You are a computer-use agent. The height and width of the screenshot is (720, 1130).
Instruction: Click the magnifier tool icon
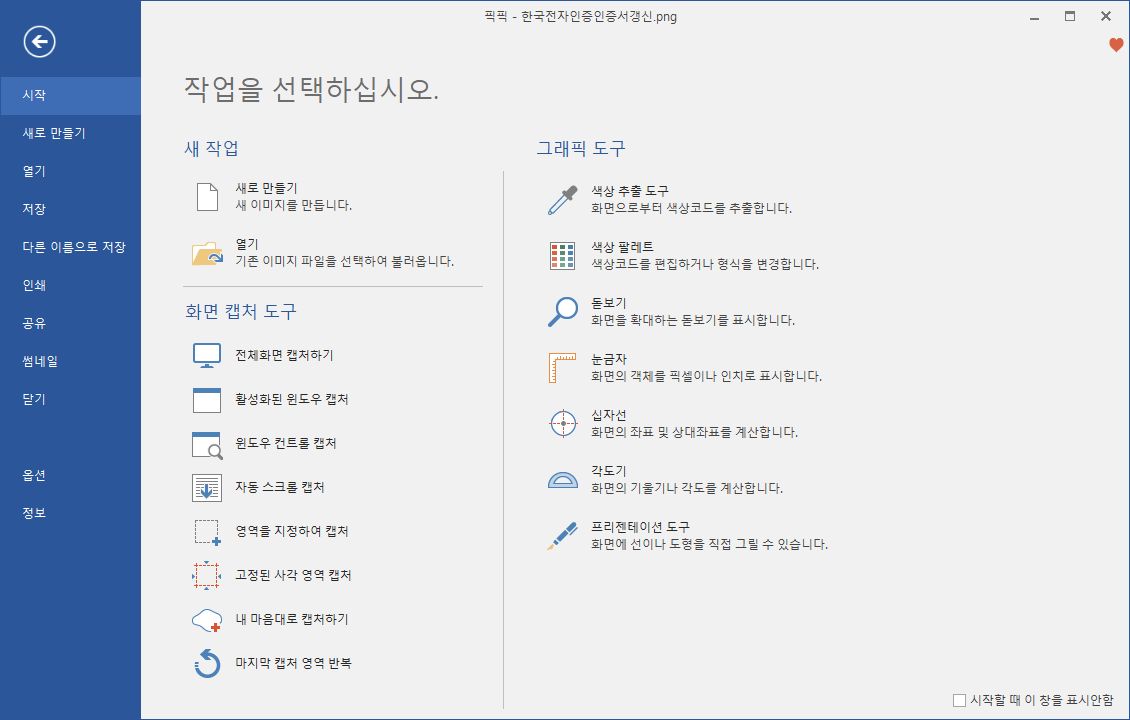(x=562, y=311)
